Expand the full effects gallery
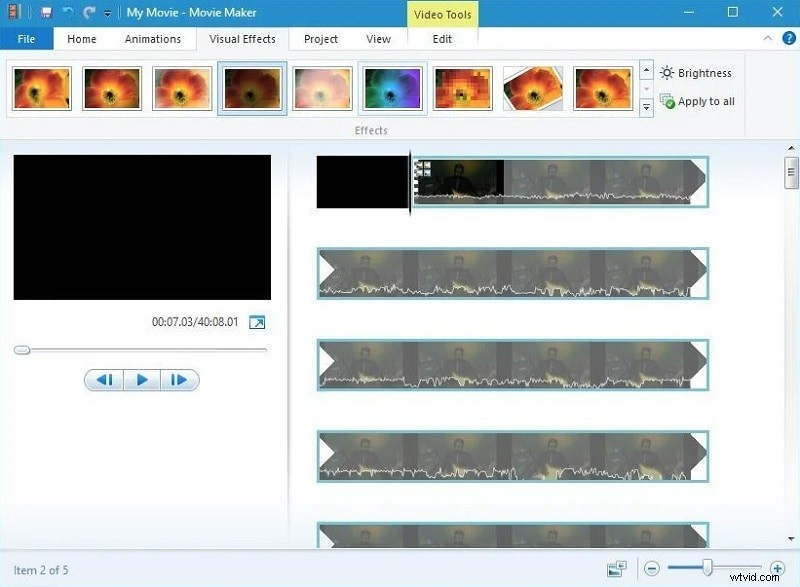This screenshot has width=800, height=587. click(646, 107)
